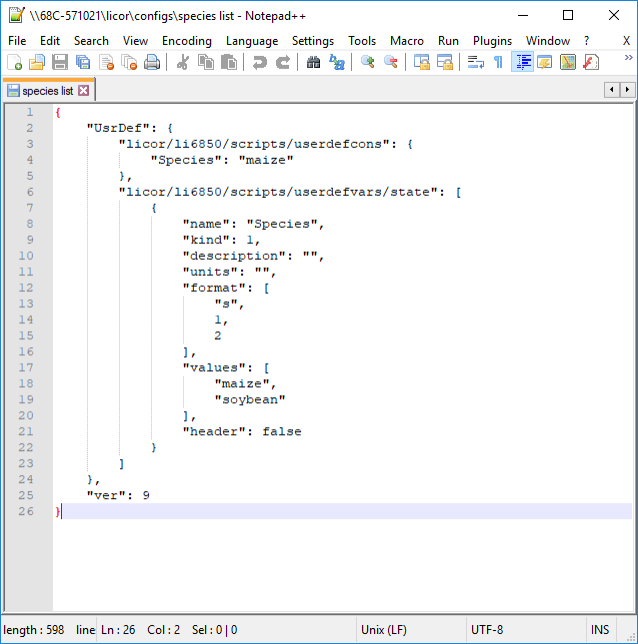638x644 pixels.
Task: Open the ? help menu
Action: tap(586, 41)
